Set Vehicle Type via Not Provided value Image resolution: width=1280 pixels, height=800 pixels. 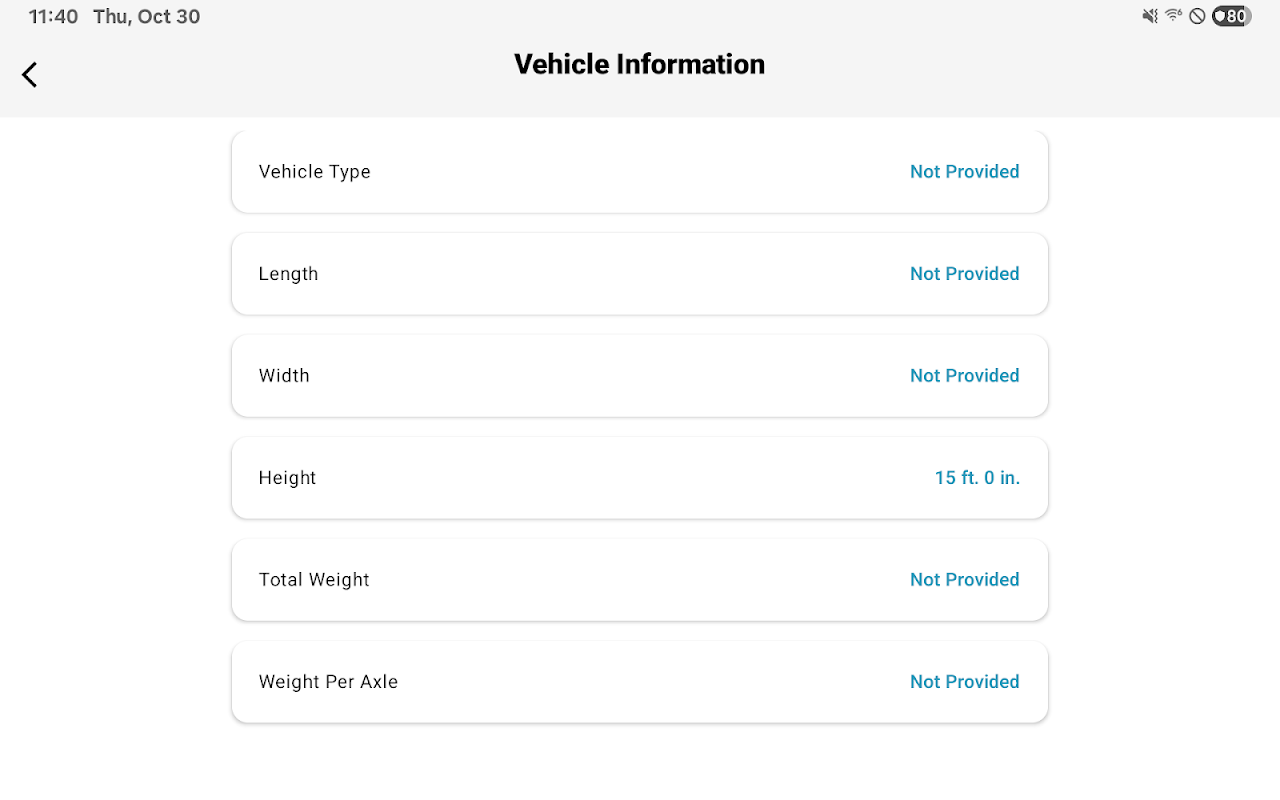pos(964,172)
